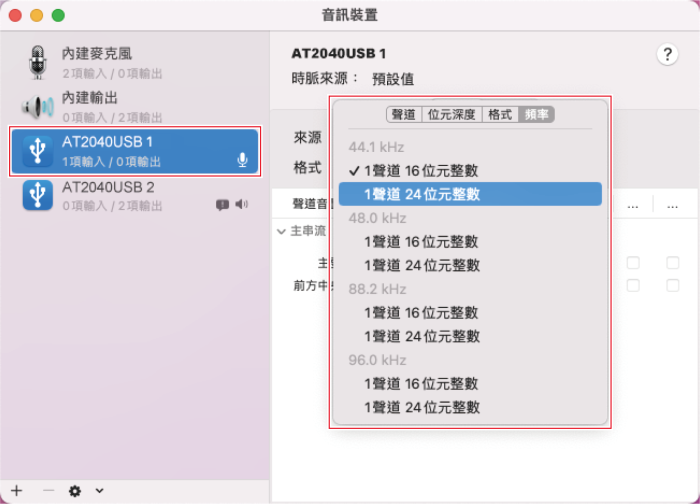This screenshot has height=504, width=700.
Task: Collapse the 主串流 disclosure triangle
Action: pyautogui.click(x=282, y=230)
